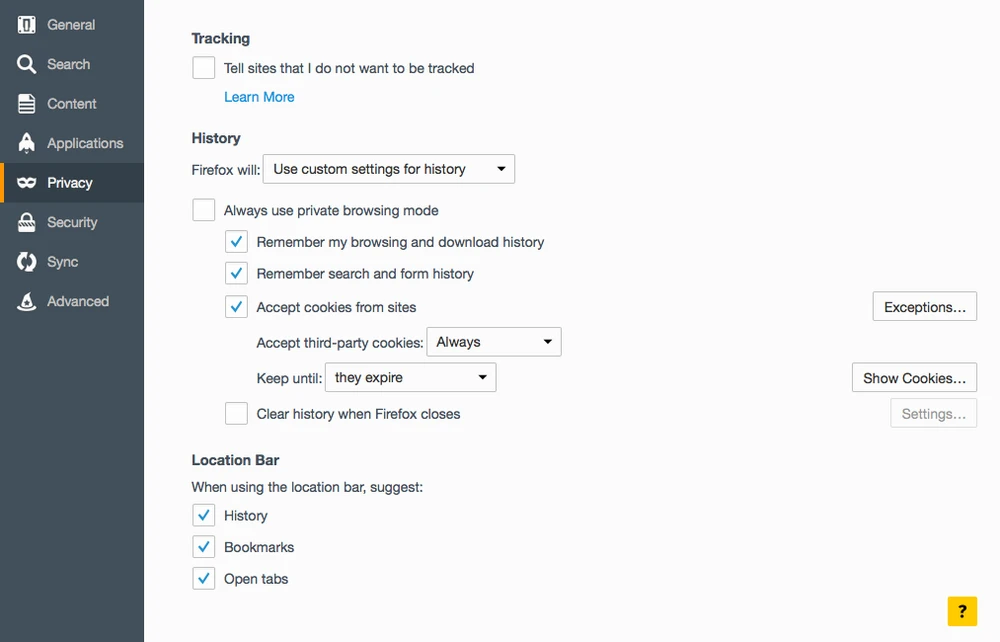This screenshot has width=1000, height=642.
Task: Click the Sync arrows icon
Action: [27, 262]
